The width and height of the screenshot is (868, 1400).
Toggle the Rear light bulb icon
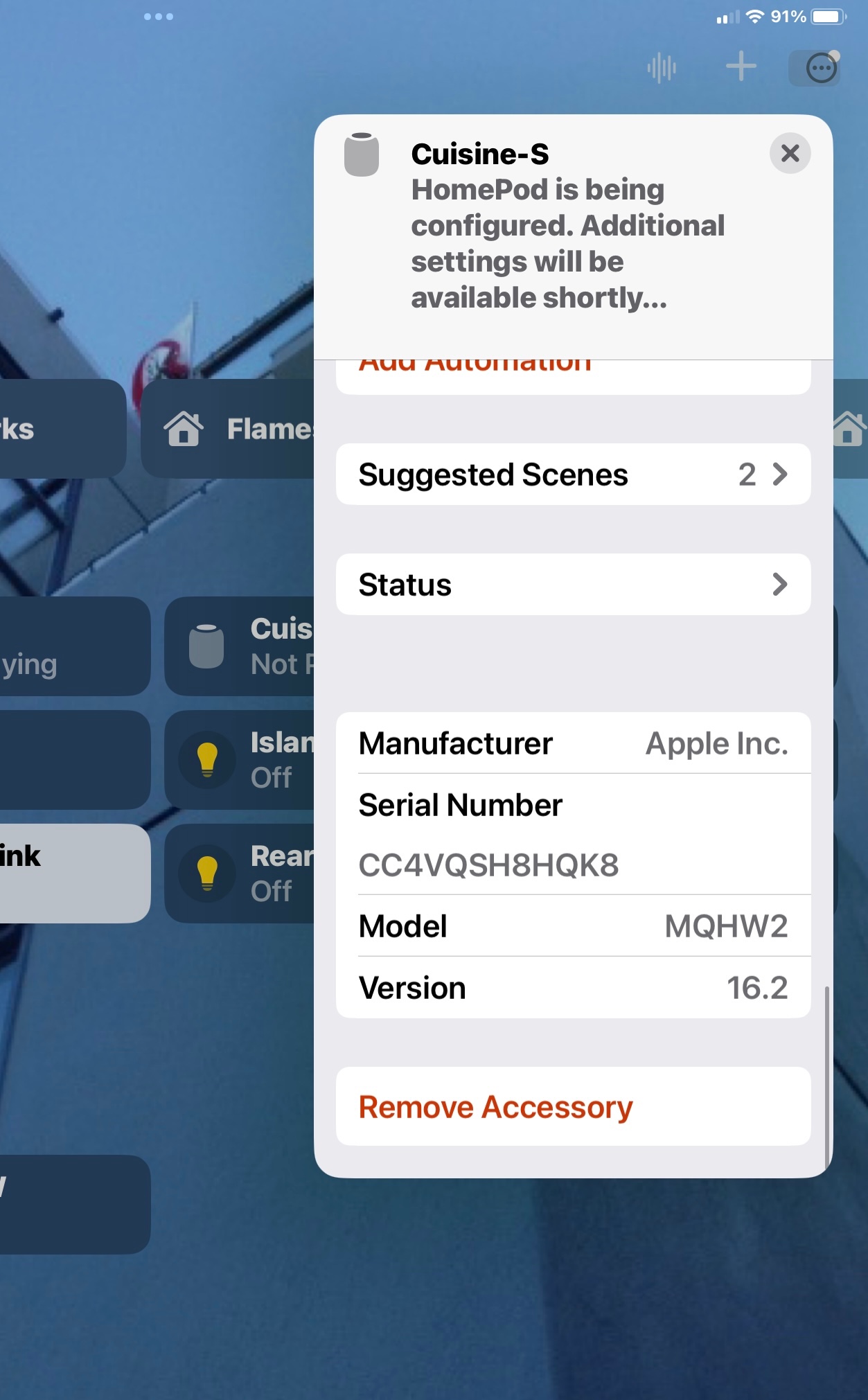click(207, 874)
